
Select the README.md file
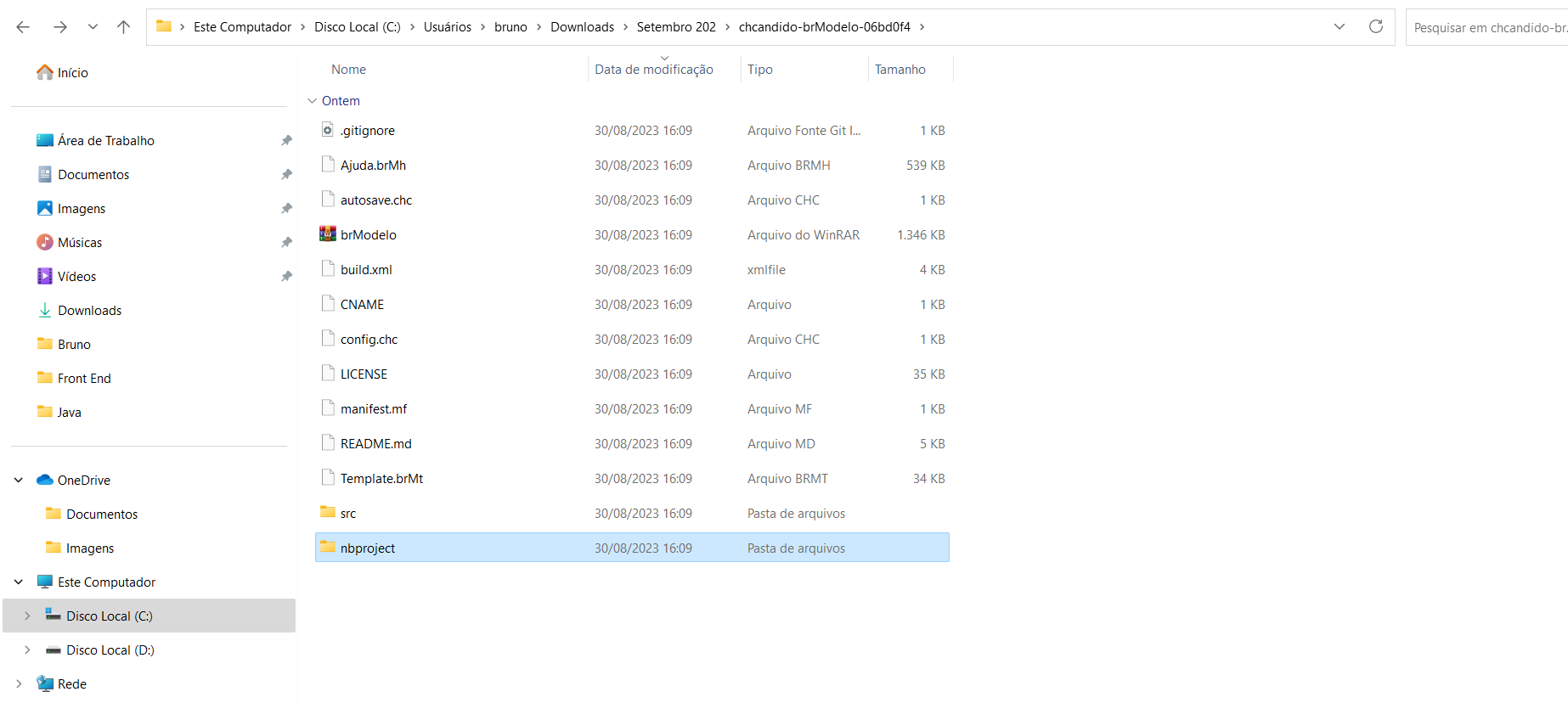[x=632, y=443]
